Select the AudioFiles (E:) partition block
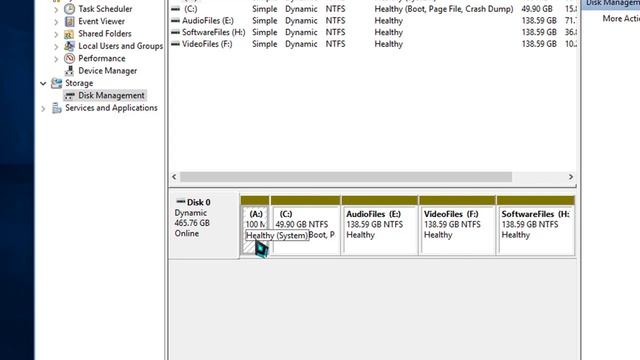This screenshot has height=360, width=640. pyautogui.click(x=380, y=226)
